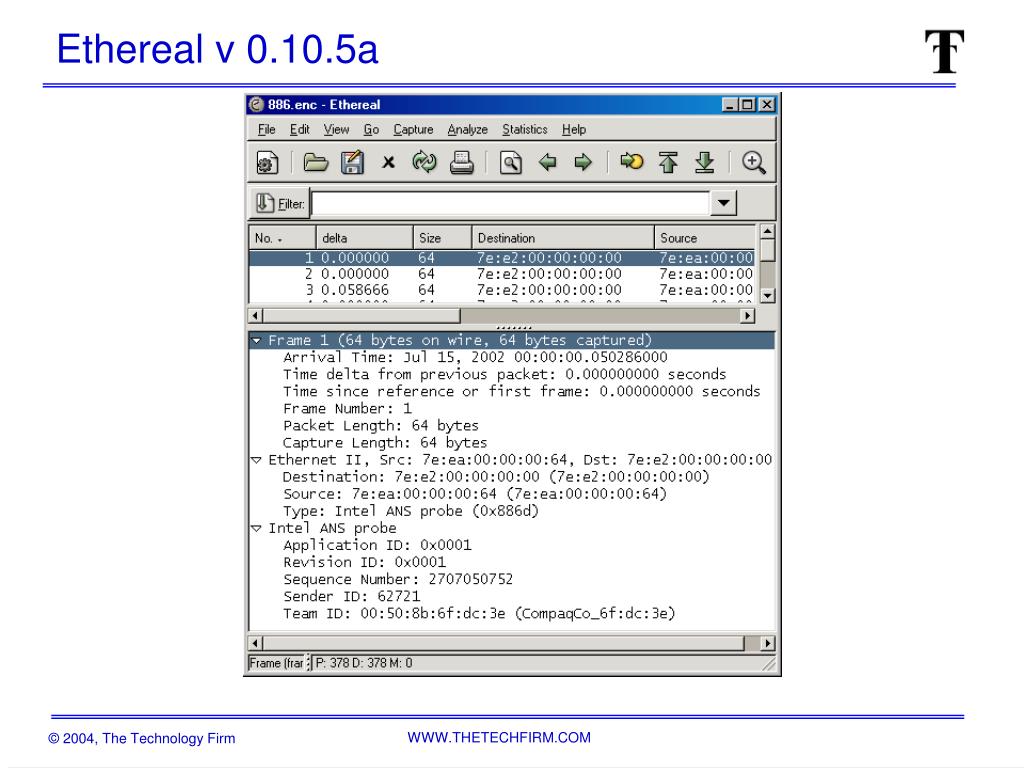Select the Type: Intel ANS probe line

[x=411, y=511]
